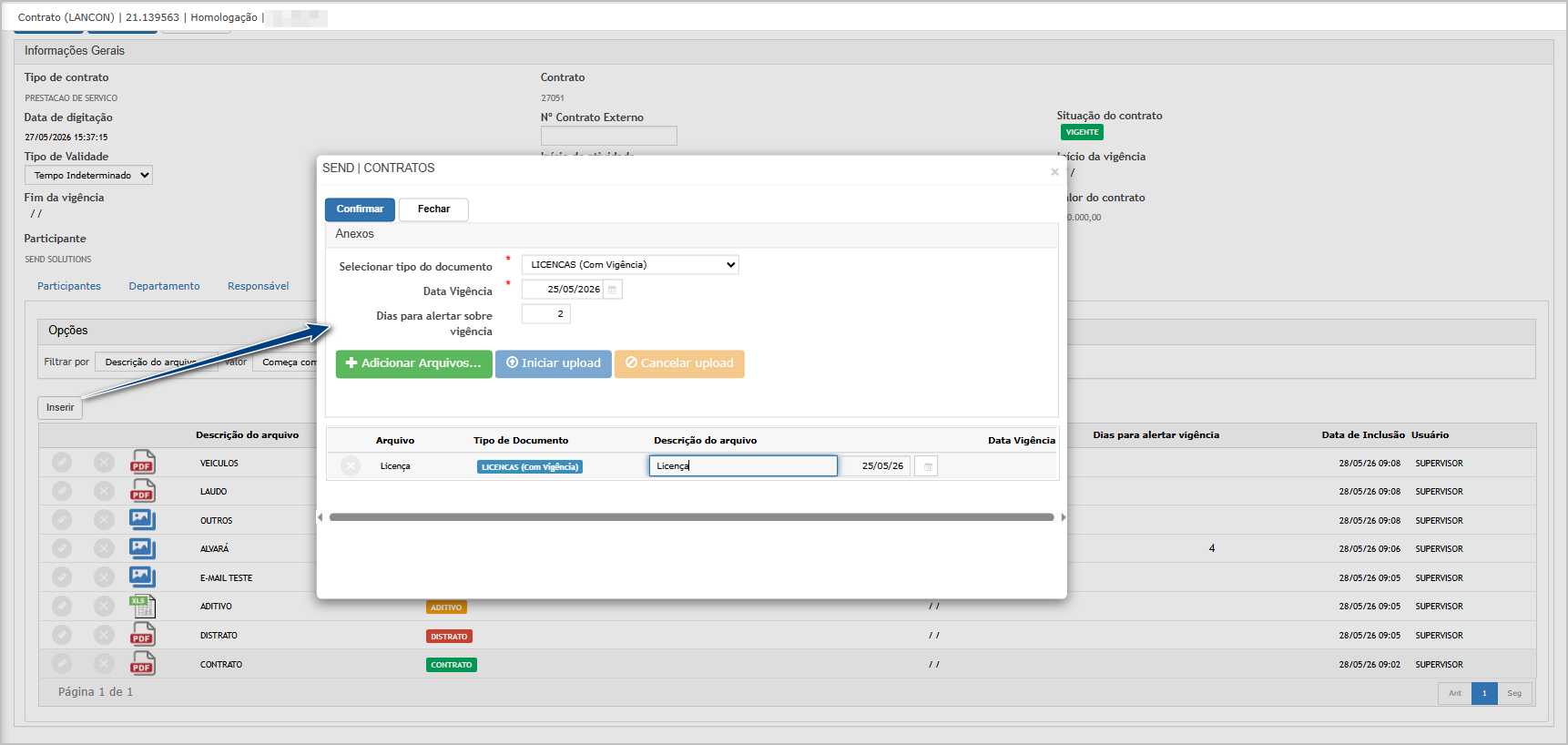The width and height of the screenshot is (1568, 745).
Task: Focus Dias para alertar sobre vigência field
Action: (546, 314)
